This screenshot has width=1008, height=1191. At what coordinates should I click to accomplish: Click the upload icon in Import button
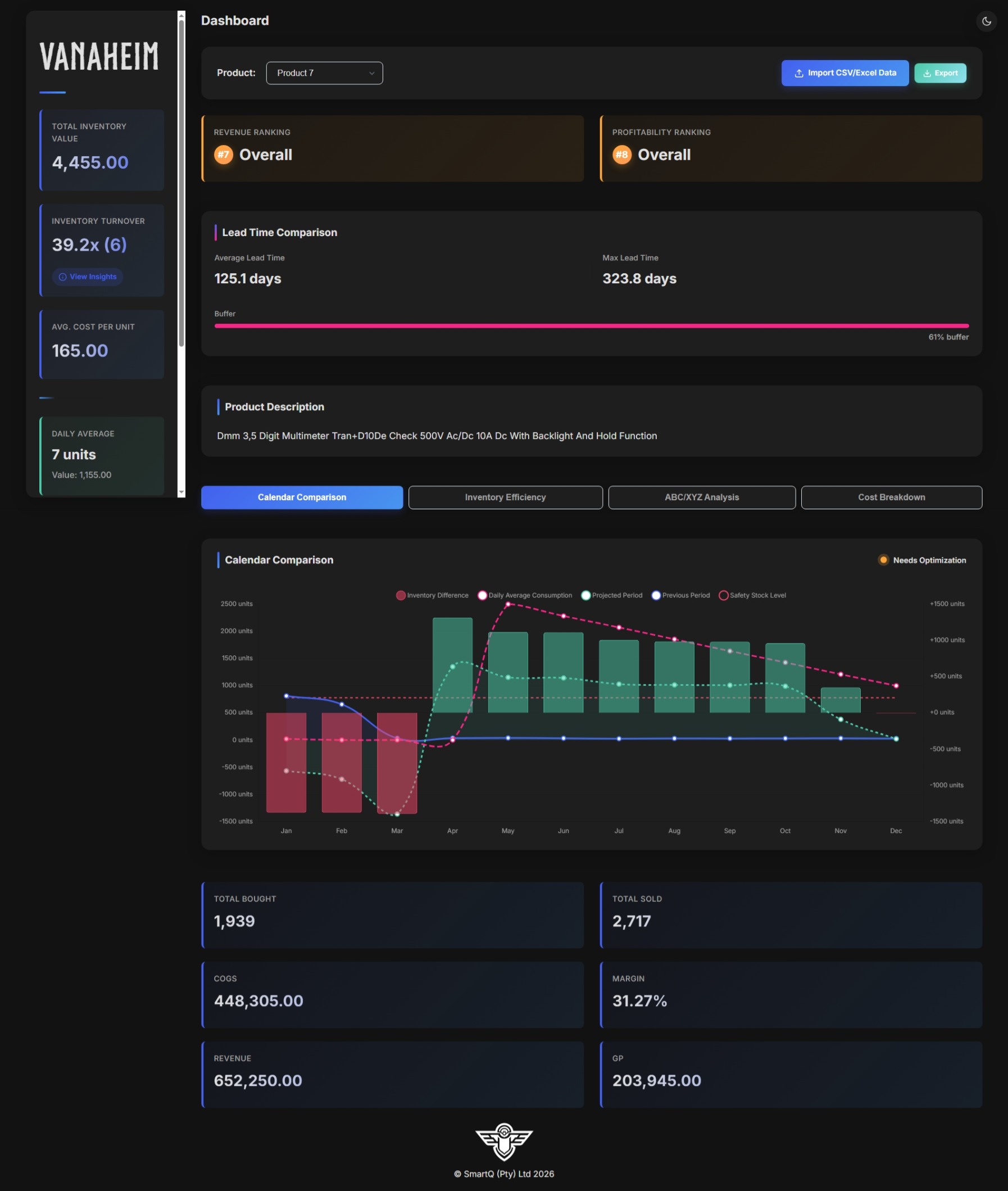(799, 73)
